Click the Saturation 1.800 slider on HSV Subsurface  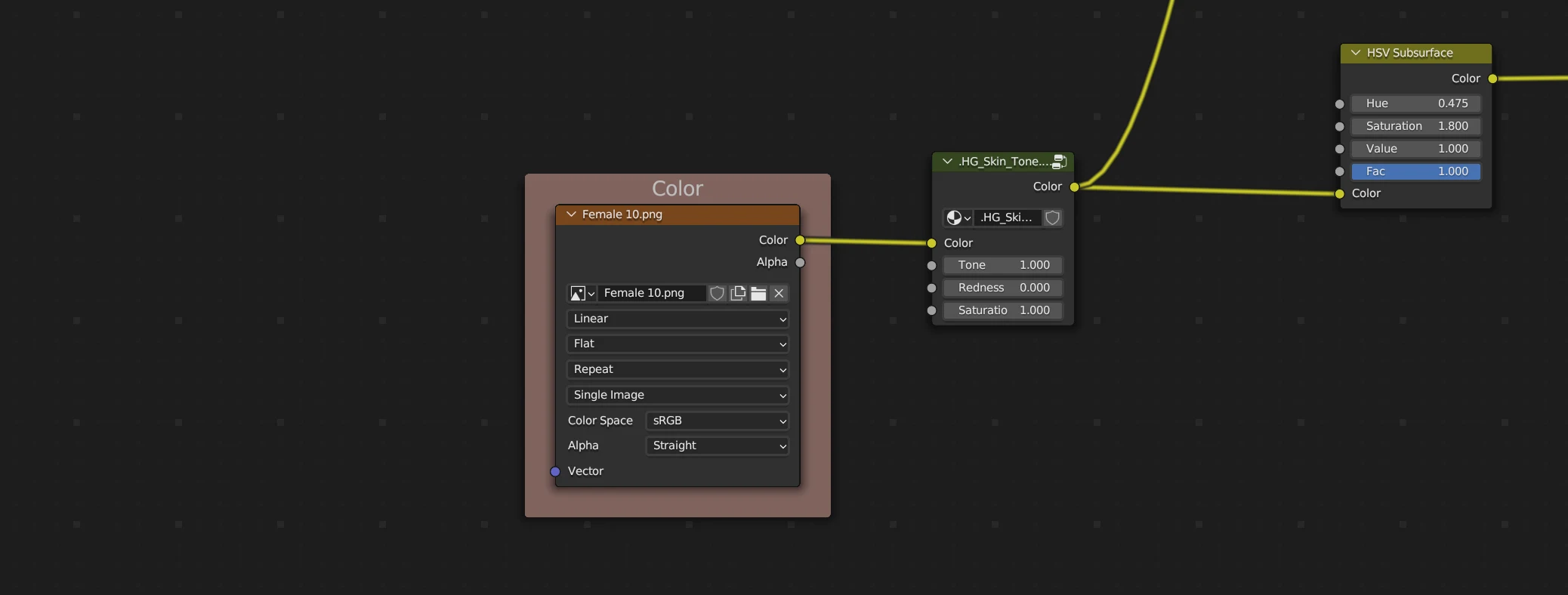pos(1416,126)
